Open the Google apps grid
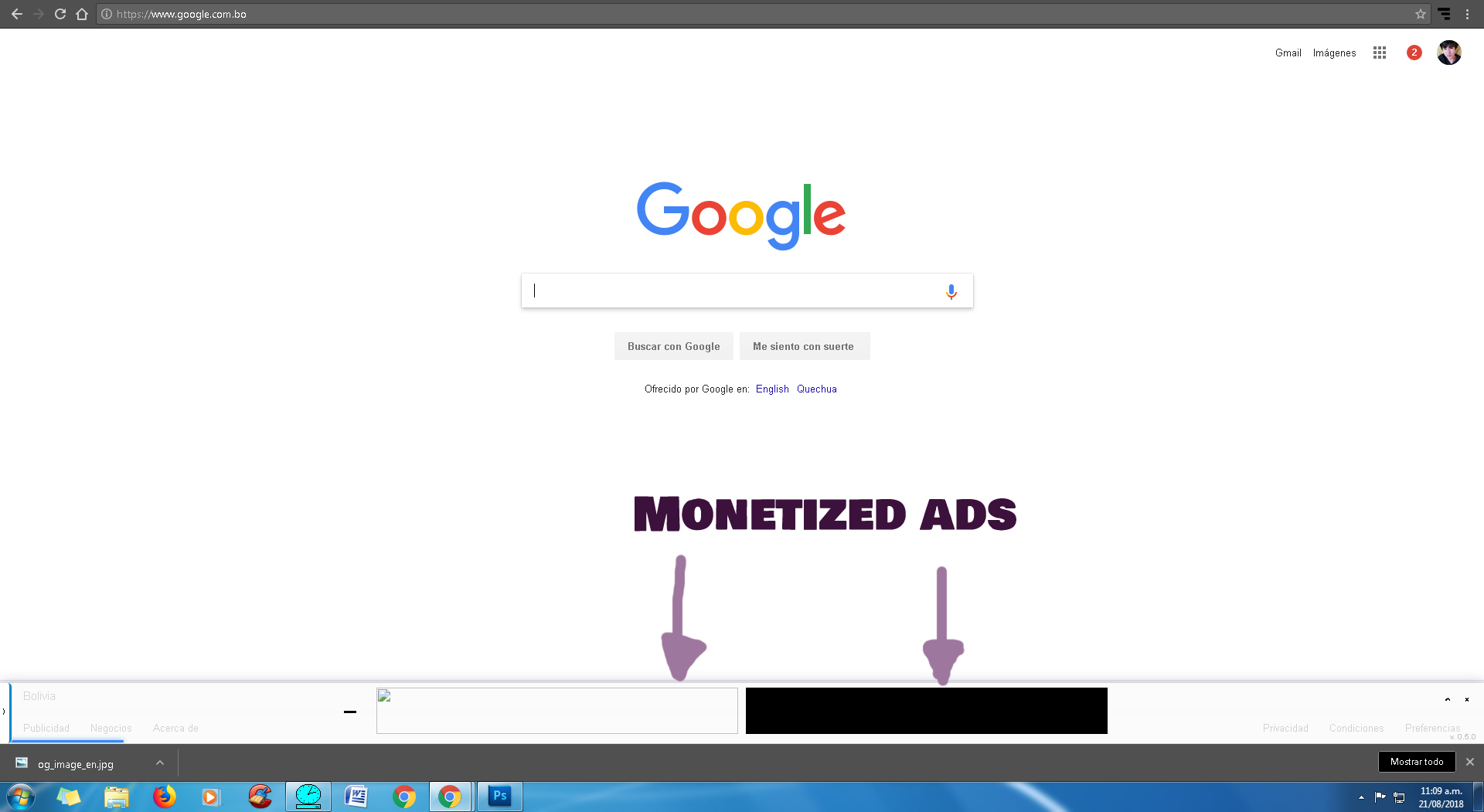Image resolution: width=1484 pixels, height=812 pixels. [1380, 53]
